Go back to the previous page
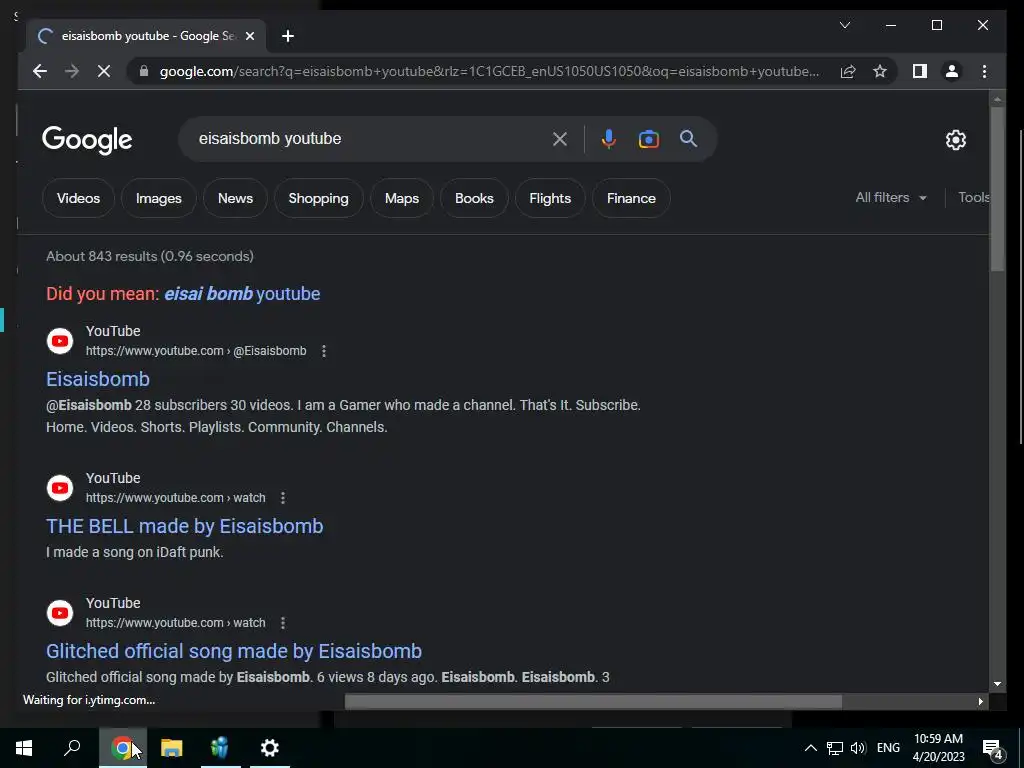The height and width of the screenshot is (768, 1024). (x=40, y=71)
